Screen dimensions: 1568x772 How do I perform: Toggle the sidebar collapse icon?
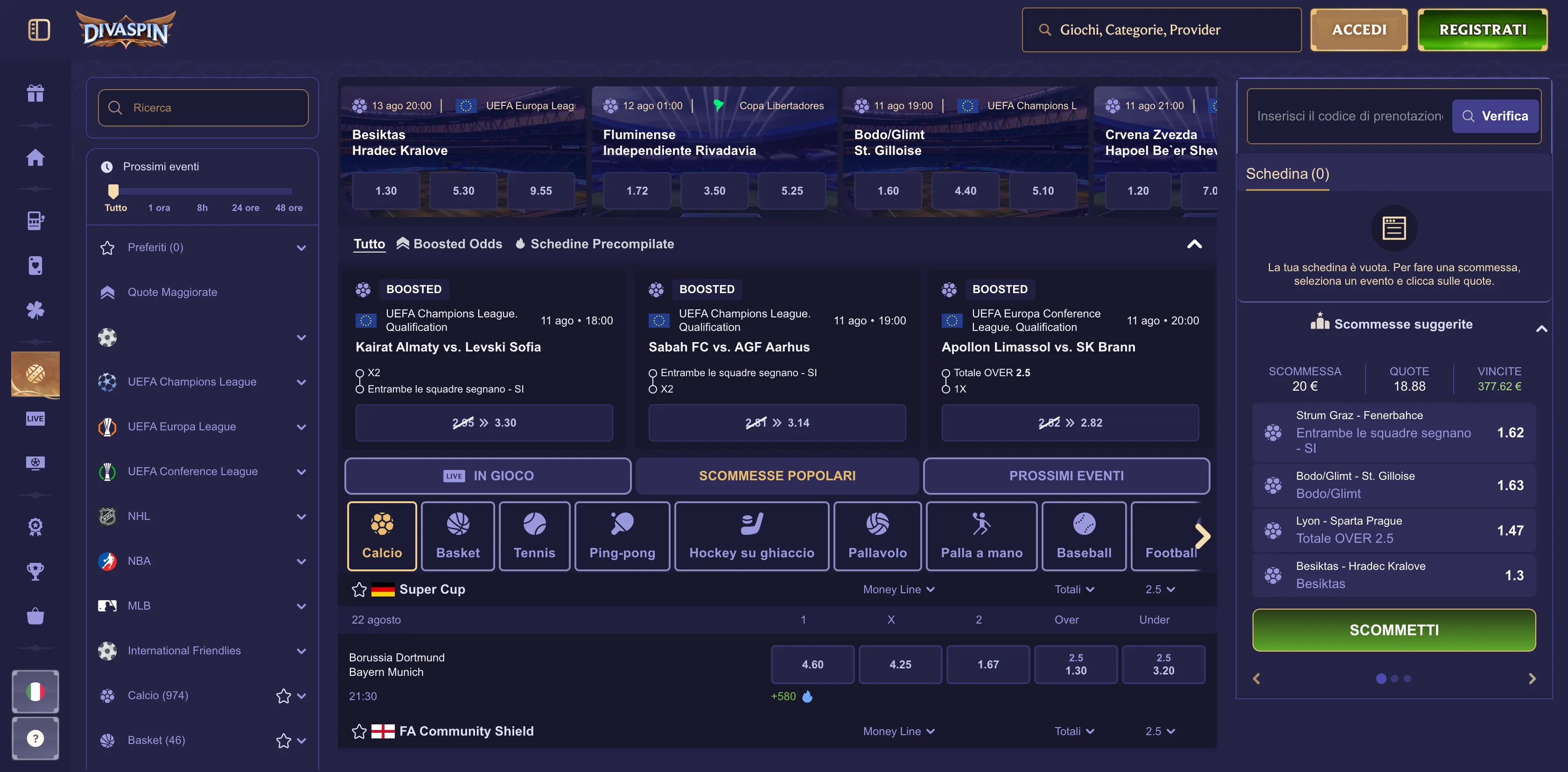39,30
